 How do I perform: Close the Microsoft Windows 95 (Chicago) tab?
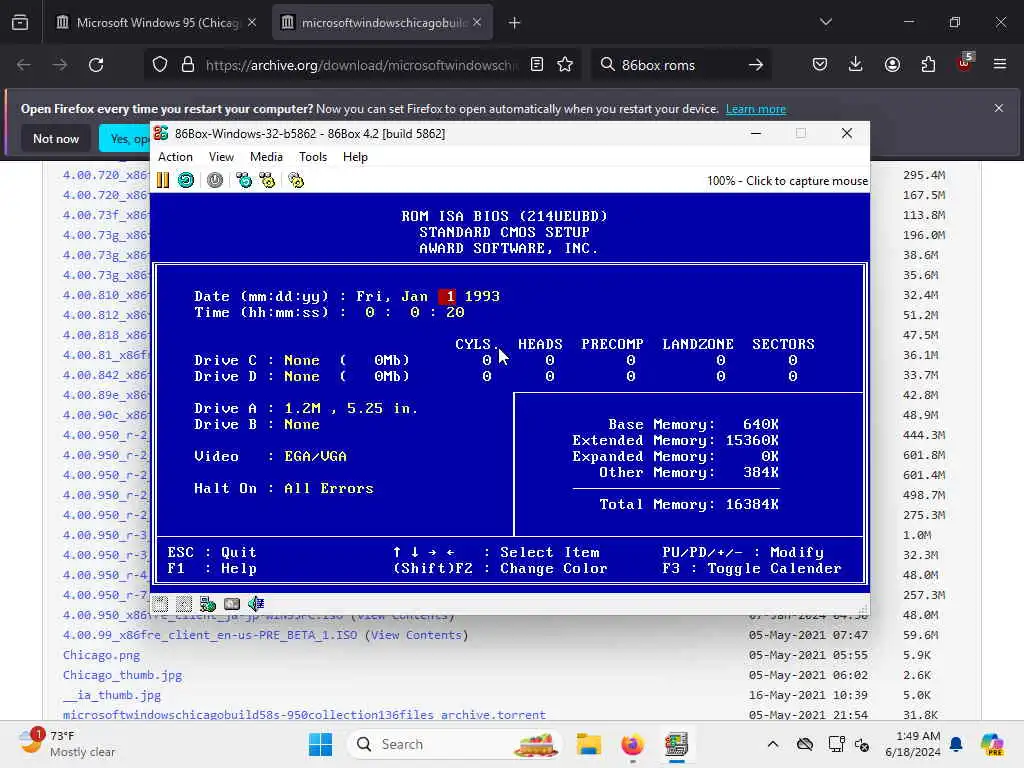click(252, 23)
